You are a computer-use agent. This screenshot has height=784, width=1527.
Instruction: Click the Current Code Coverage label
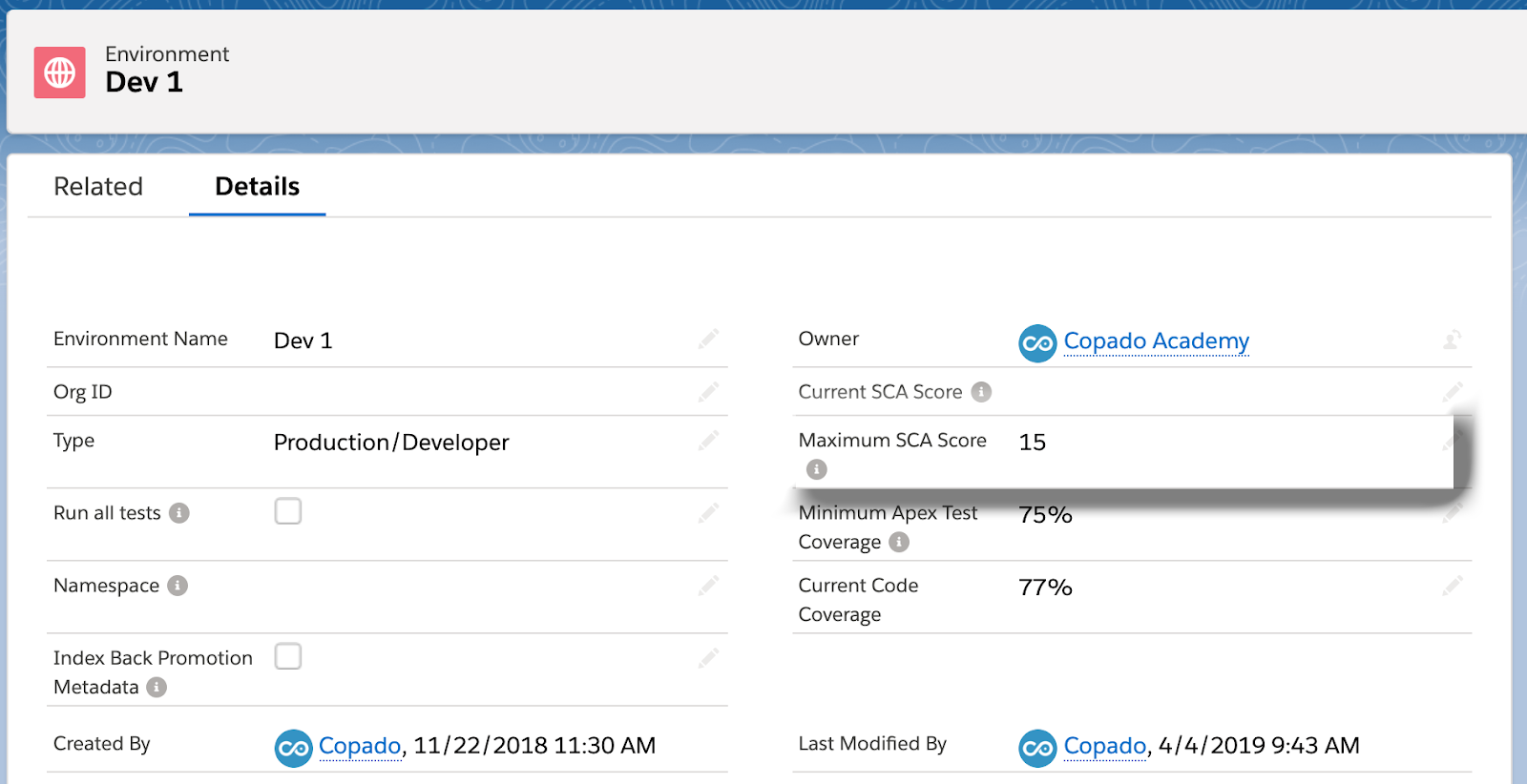pos(858,600)
